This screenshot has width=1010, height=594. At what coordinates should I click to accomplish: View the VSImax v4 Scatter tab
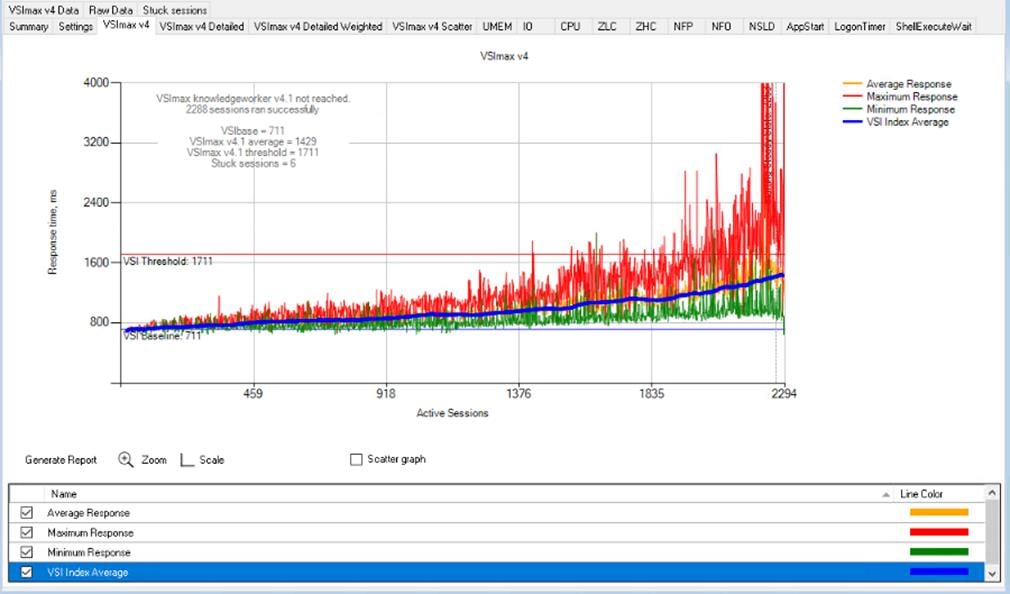[x=430, y=27]
